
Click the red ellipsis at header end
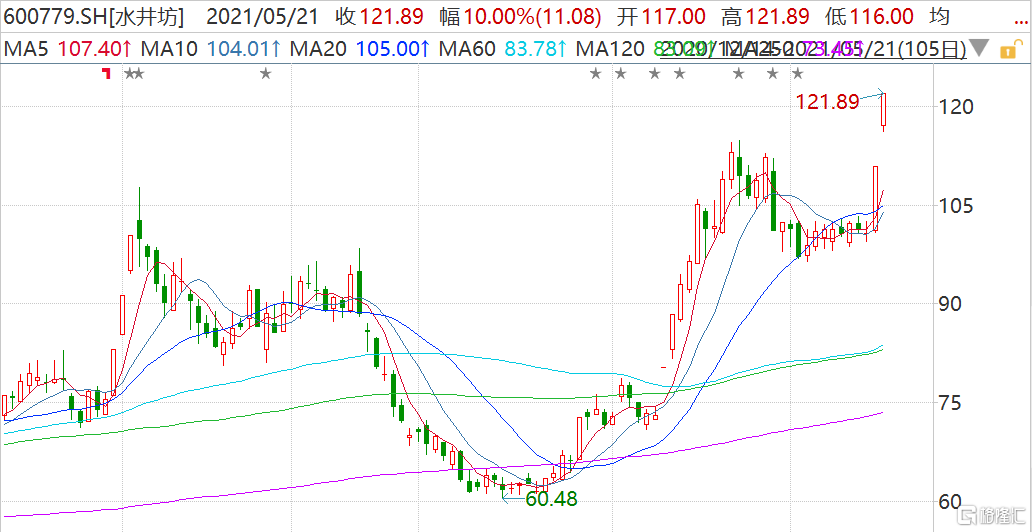(x=1019, y=23)
